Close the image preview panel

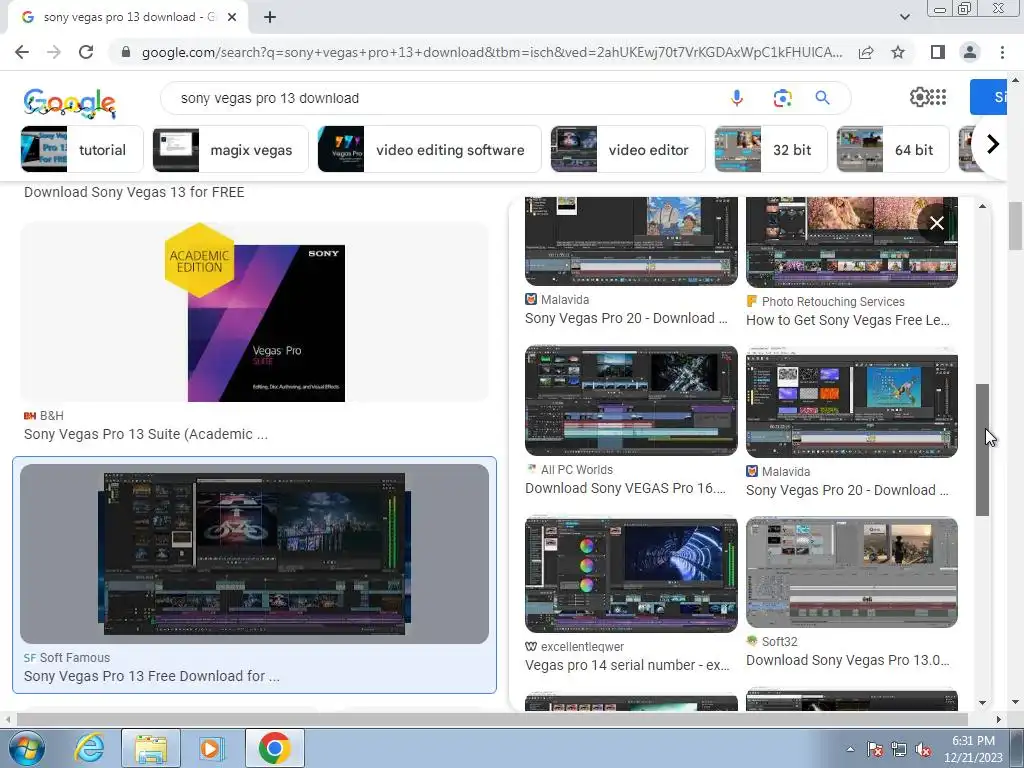(936, 223)
